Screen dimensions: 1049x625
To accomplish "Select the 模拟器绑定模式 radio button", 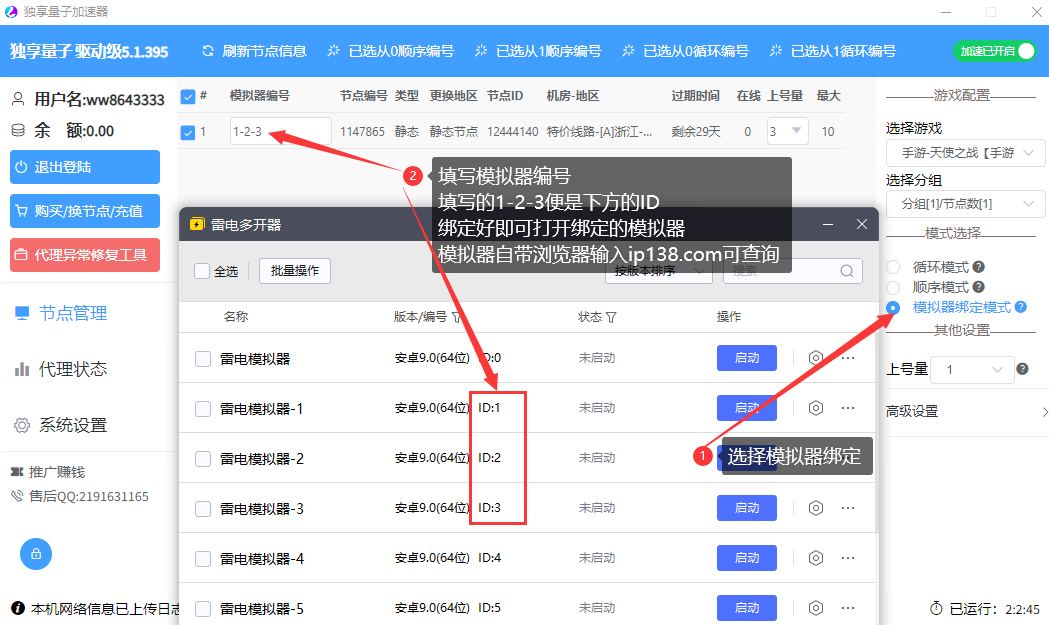I will point(893,307).
